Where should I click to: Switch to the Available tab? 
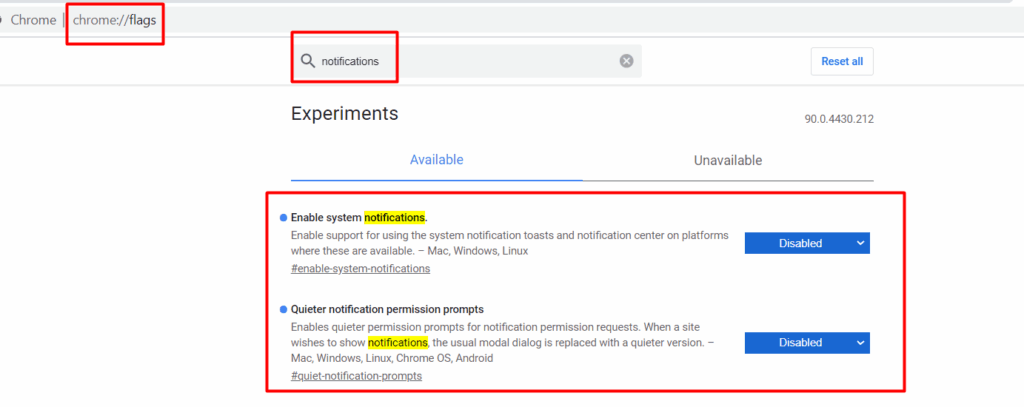pyautogui.click(x=437, y=160)
